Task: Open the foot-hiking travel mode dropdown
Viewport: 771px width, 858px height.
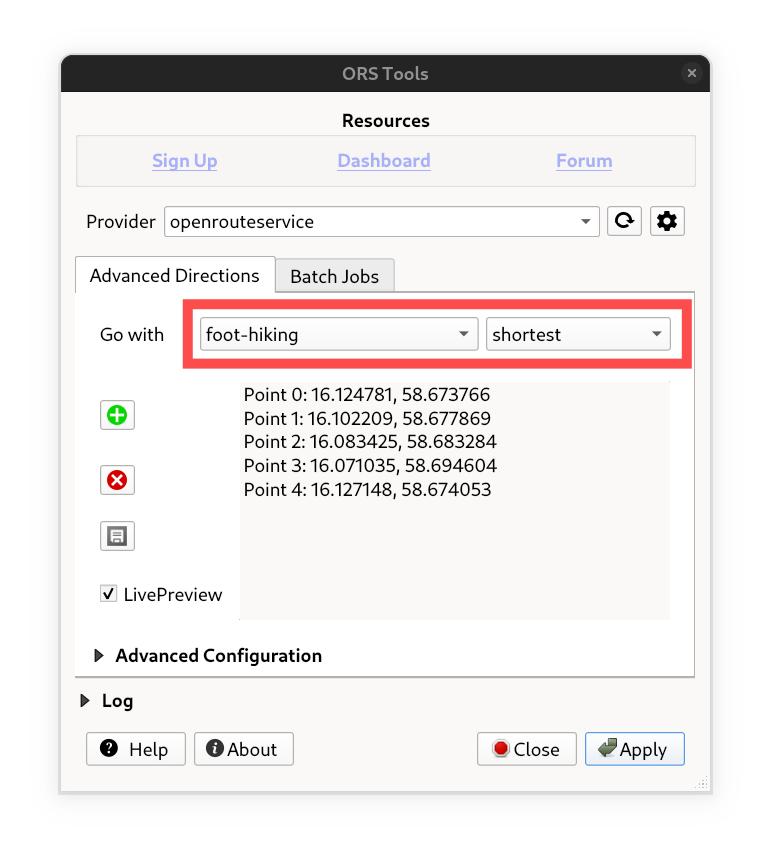Action: (338, 335)
